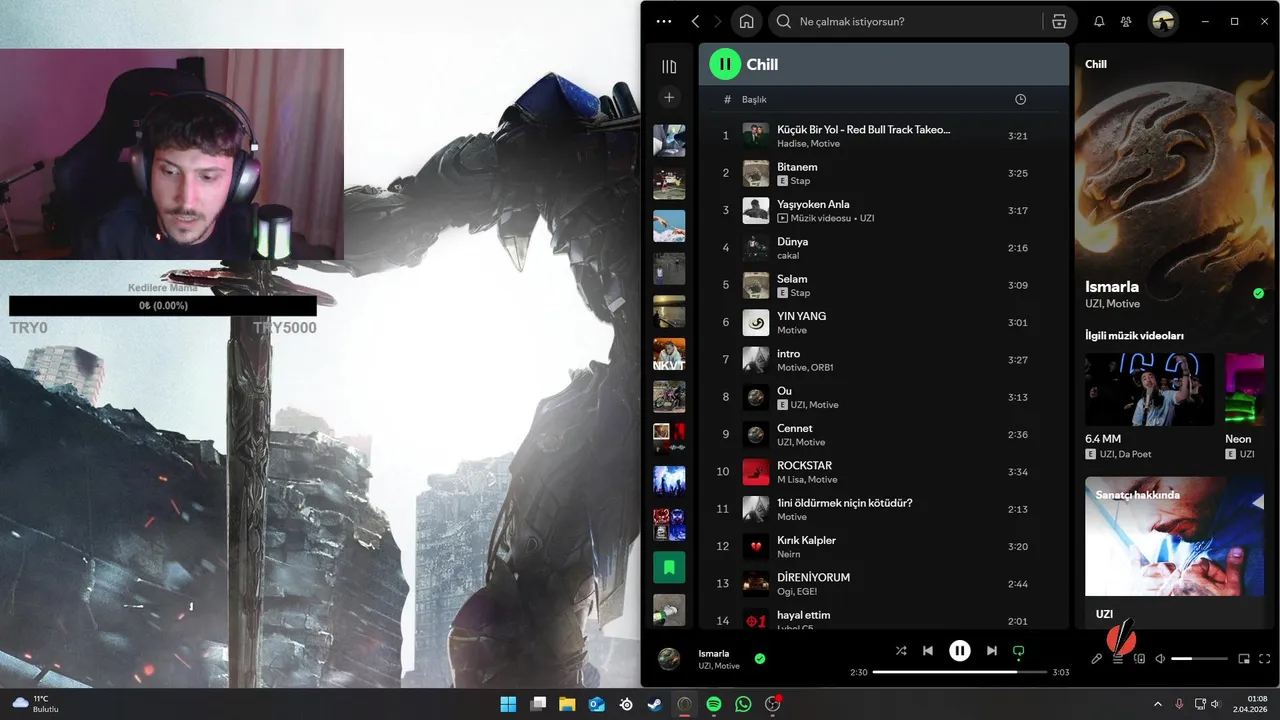Toggle shuffle in player bar
Screen dimensions: 1280x720
click(901, 651)
